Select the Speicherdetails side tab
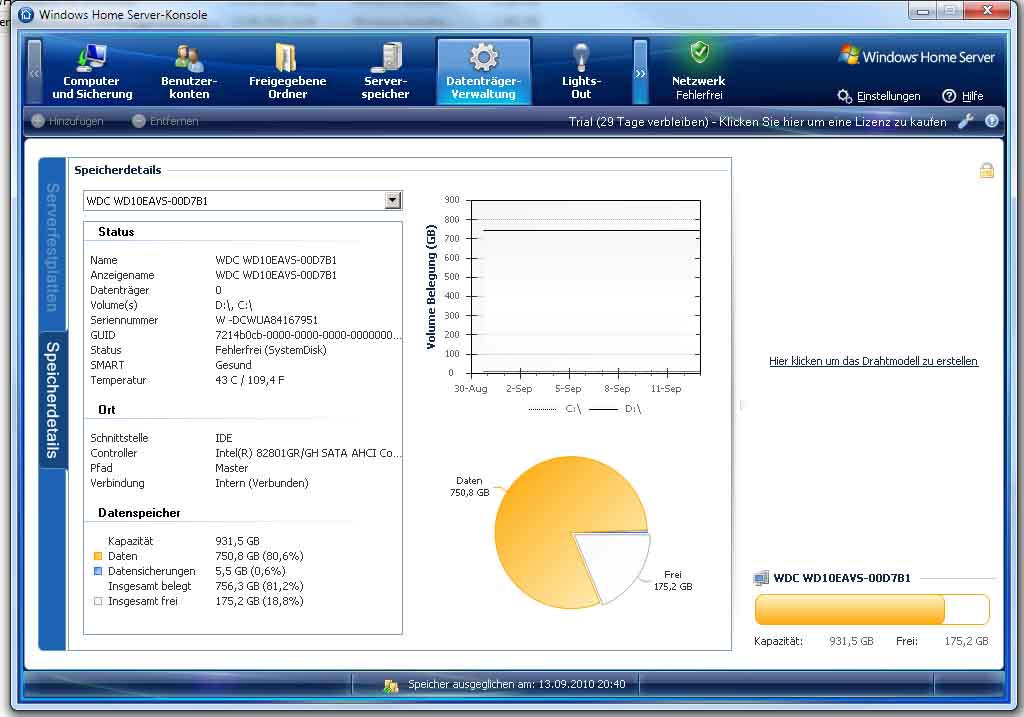This screenshot has height=717, width=1024. coord(52,400)
